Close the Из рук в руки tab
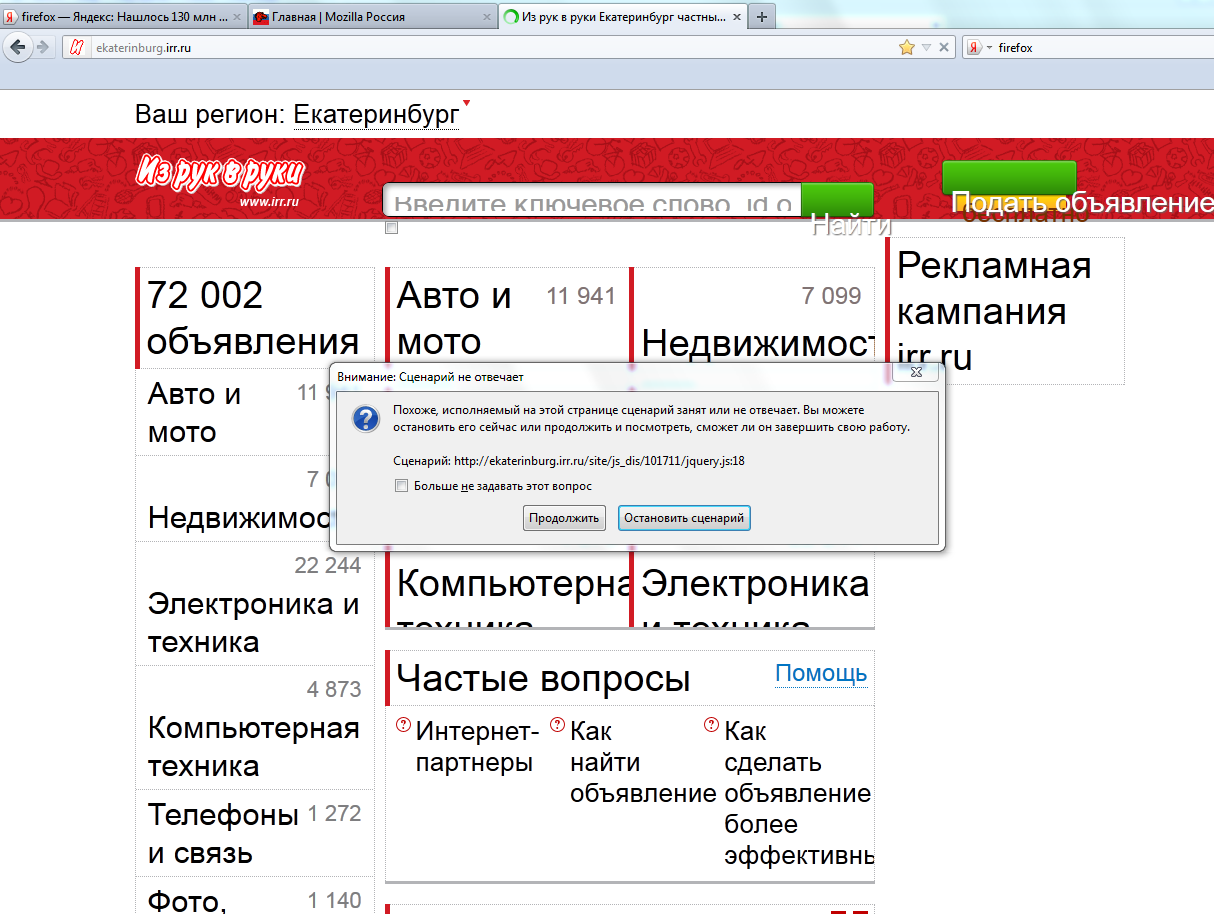 click(x=736, y=17)
